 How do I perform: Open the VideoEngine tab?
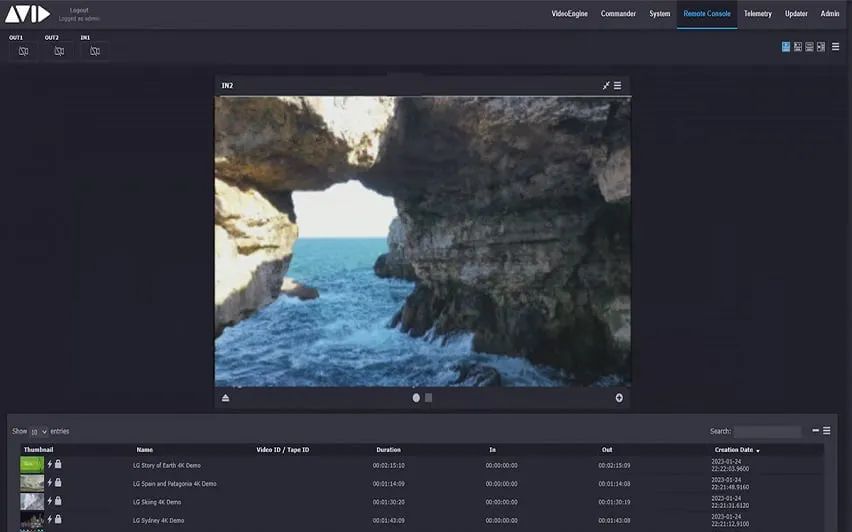point(569,14)
